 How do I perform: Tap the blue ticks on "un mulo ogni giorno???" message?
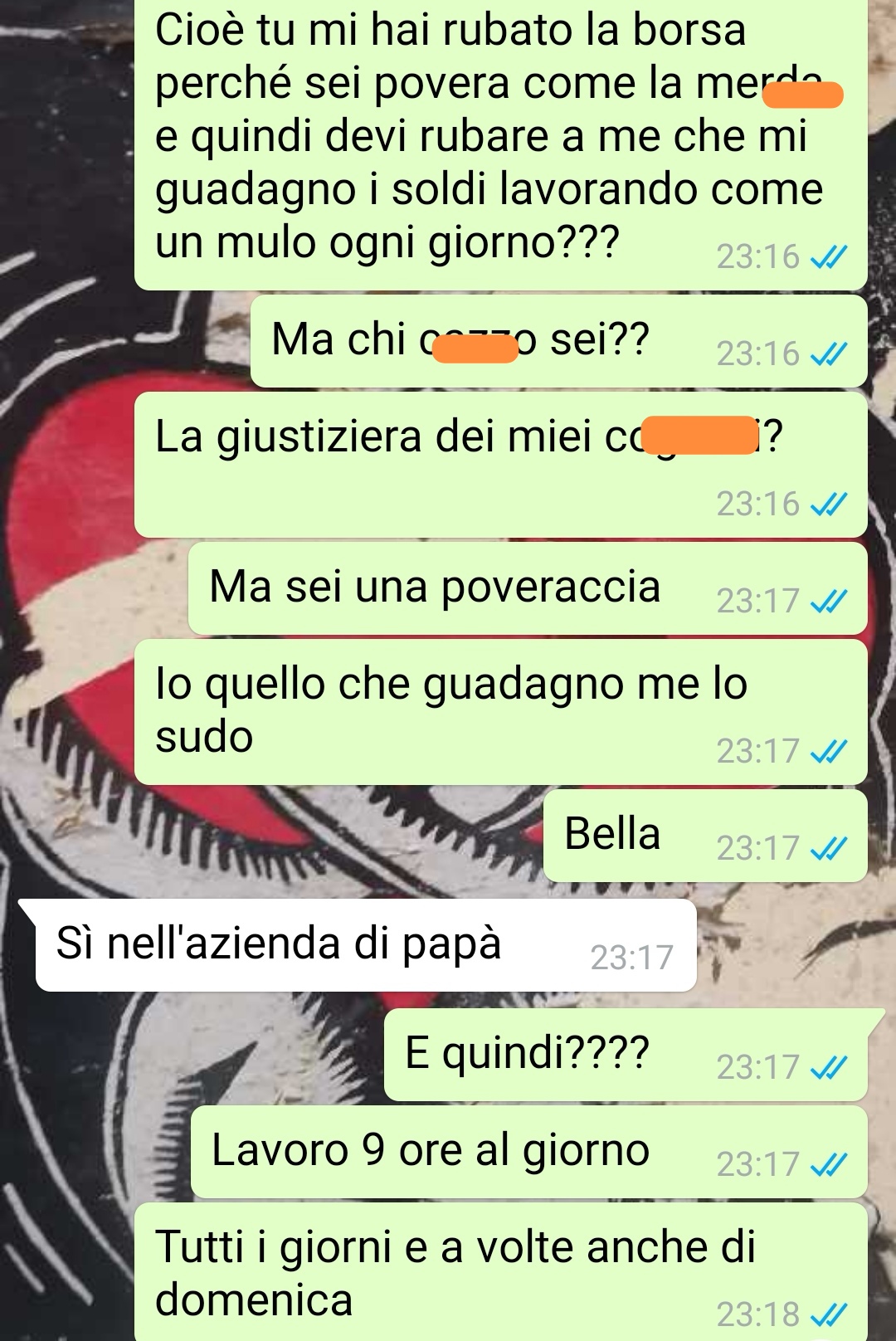(x=829, y=257)
